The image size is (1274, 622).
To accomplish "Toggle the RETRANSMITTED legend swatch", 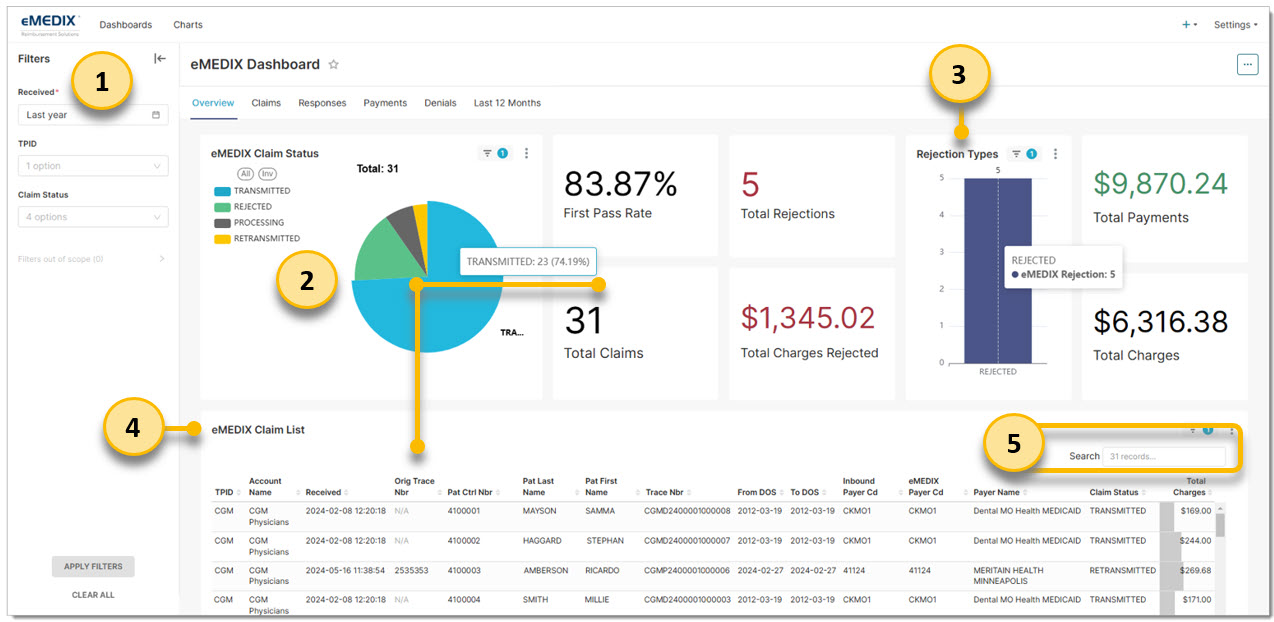I will [222, 239].
